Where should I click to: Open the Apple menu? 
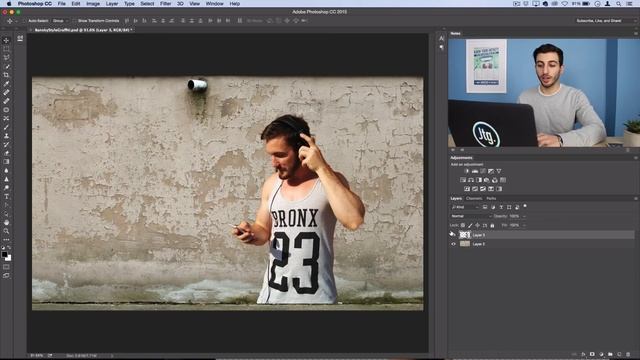[x=9, y=4]
